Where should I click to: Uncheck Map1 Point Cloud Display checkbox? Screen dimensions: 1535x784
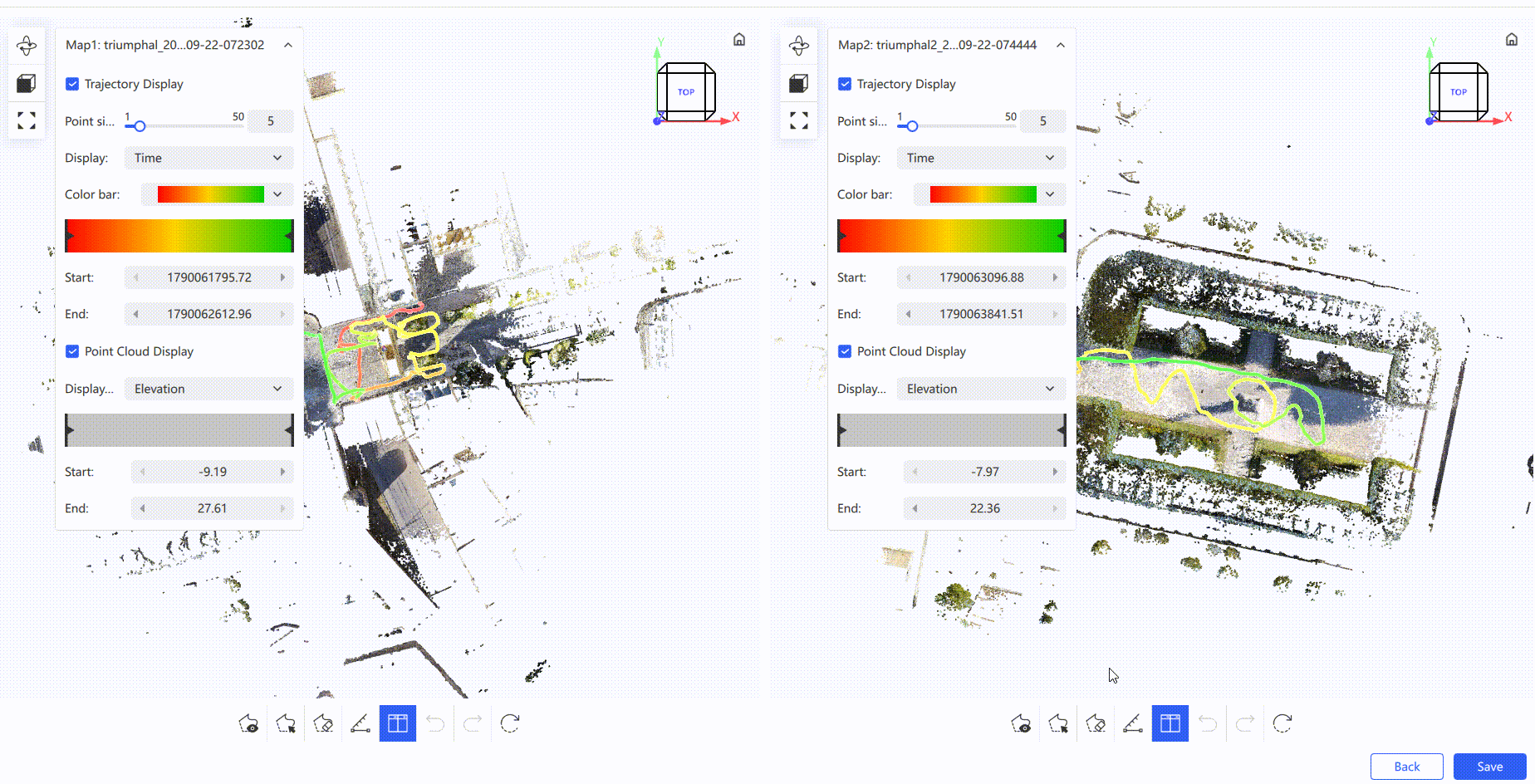click(72, 351)
